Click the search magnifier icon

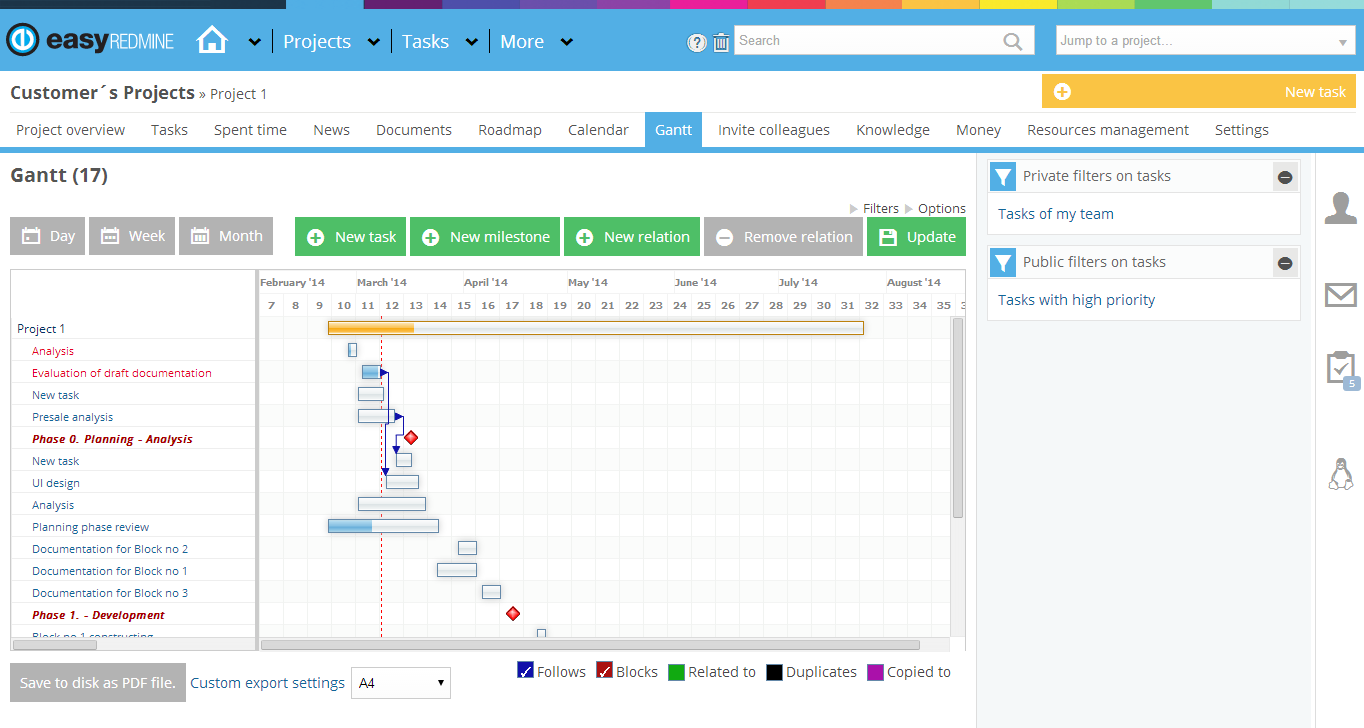pyautogui.click(x=1013, y=41)
